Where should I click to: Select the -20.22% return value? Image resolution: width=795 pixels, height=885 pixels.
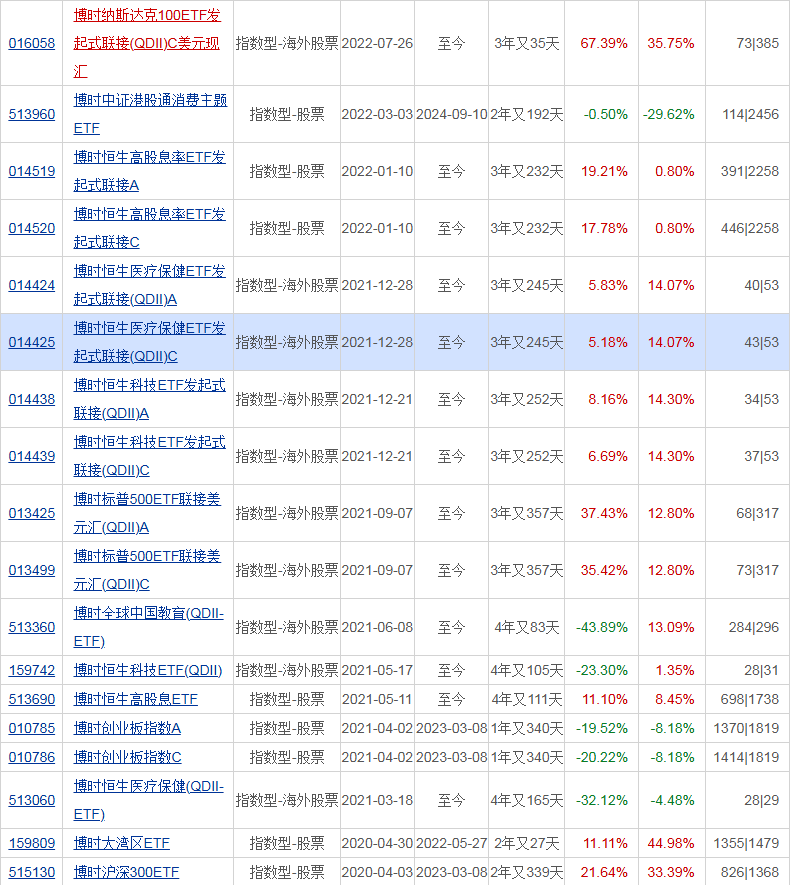click(x=601, y=757)
